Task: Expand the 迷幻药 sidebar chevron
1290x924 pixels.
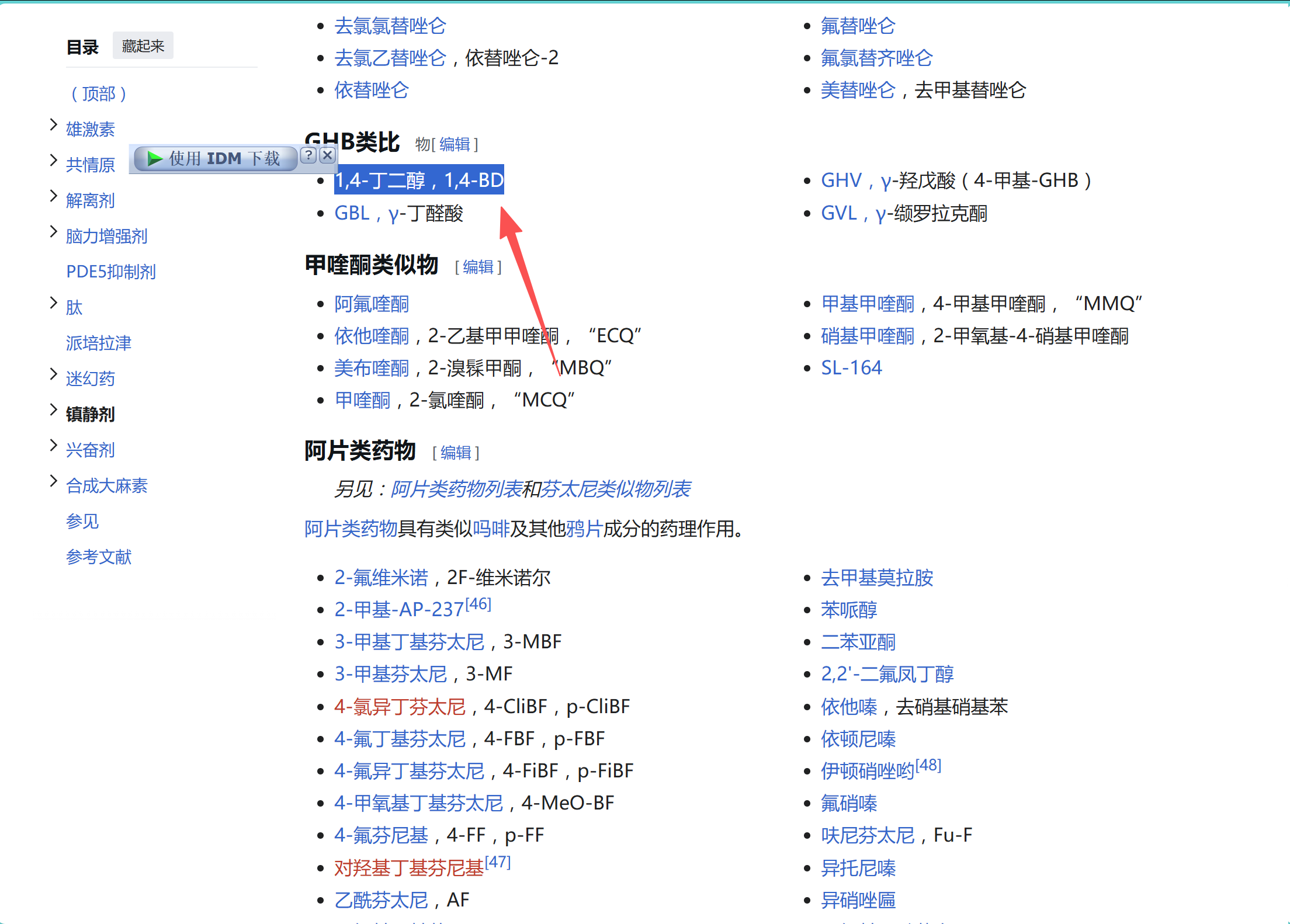Action: tap(53, 374)
